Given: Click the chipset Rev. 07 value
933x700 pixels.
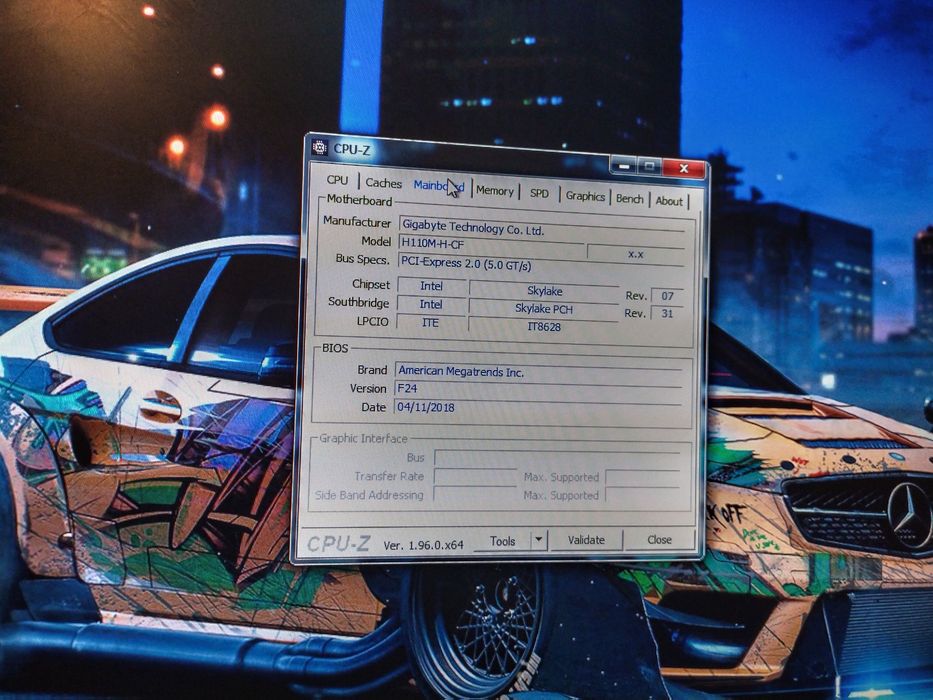Looking at the screenshot, I should 667,296.
